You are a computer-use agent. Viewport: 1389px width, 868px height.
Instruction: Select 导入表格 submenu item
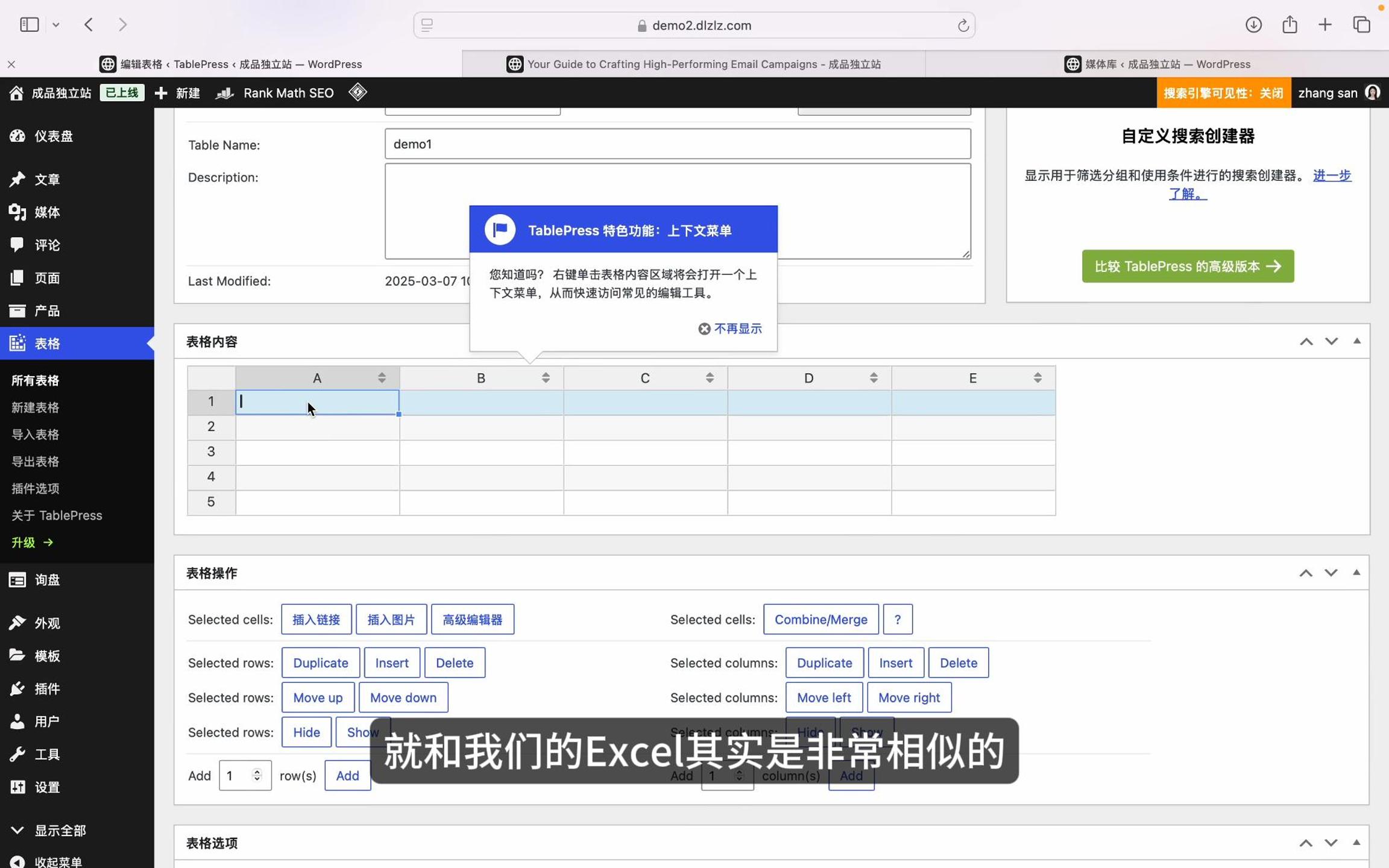click(35, 435)
